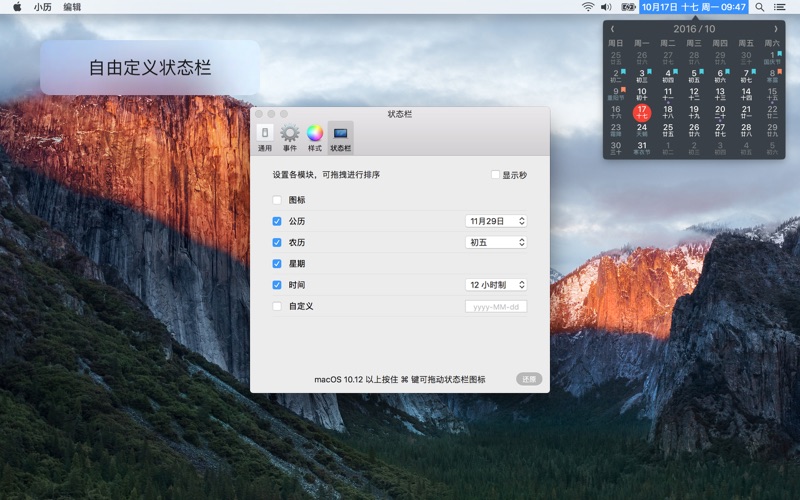Open the 样式 (Style) color wheel pane
800x500 pixels.
pyautogui.click(x=315, y=137)
